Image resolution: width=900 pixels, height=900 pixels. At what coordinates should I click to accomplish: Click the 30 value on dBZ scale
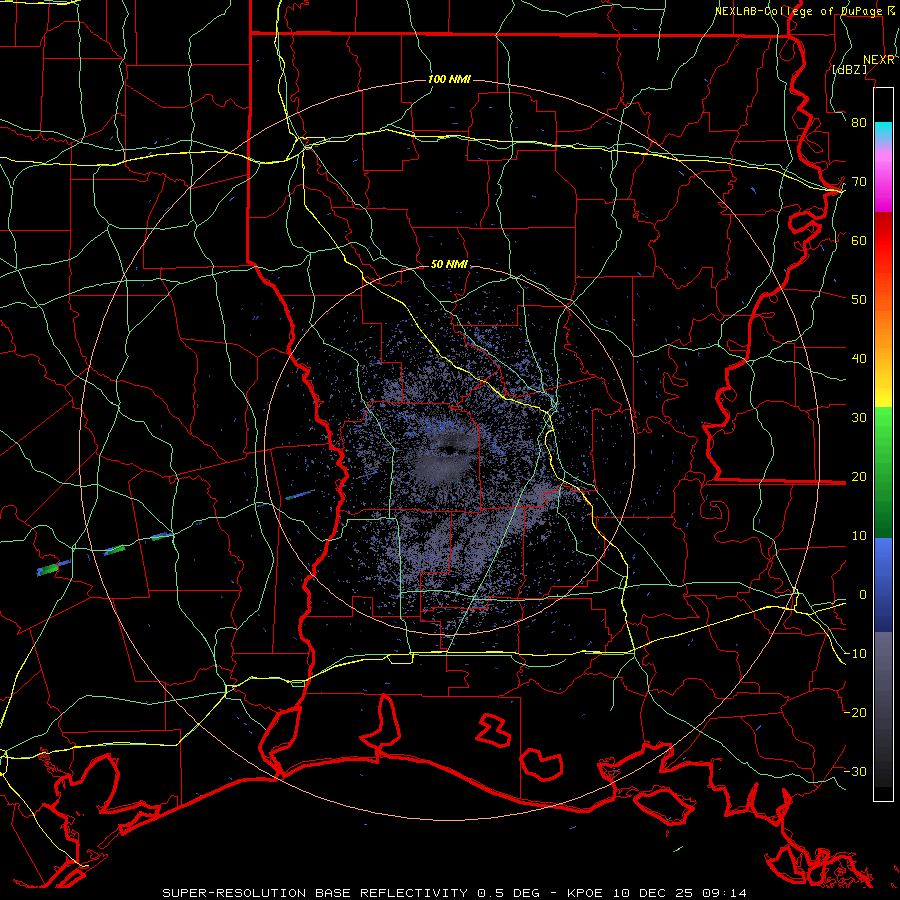click(859, 418)
